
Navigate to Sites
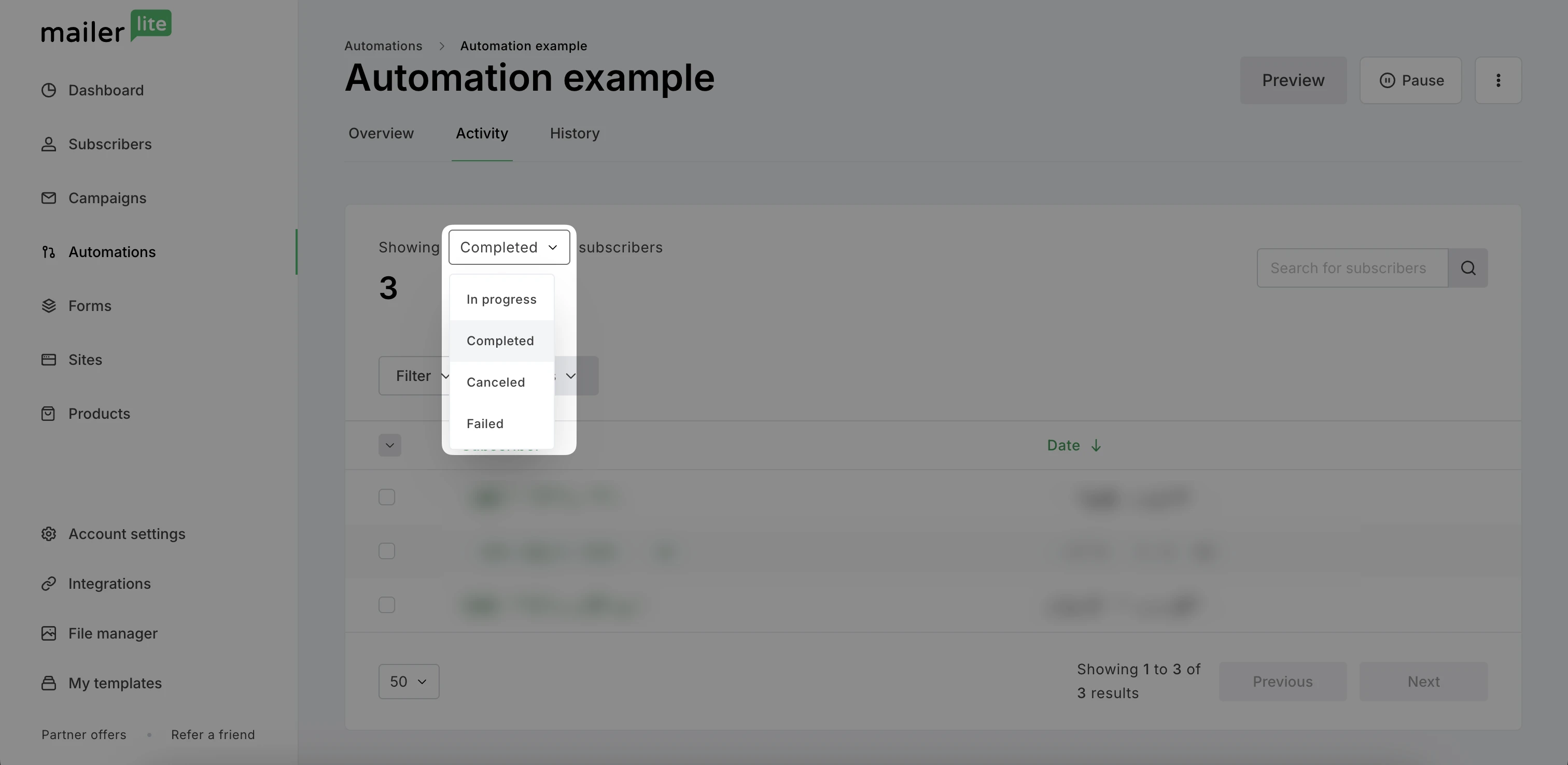pos(72,360)
